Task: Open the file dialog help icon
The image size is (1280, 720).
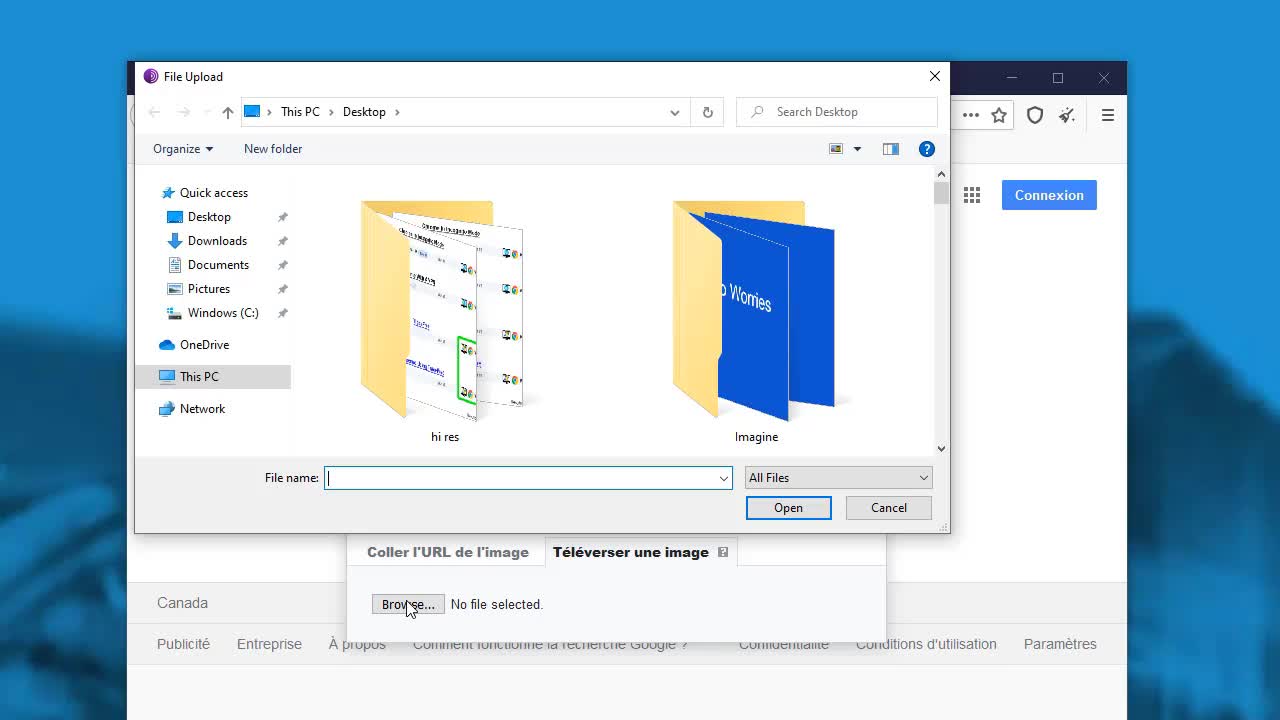Action: coord(927,149)
